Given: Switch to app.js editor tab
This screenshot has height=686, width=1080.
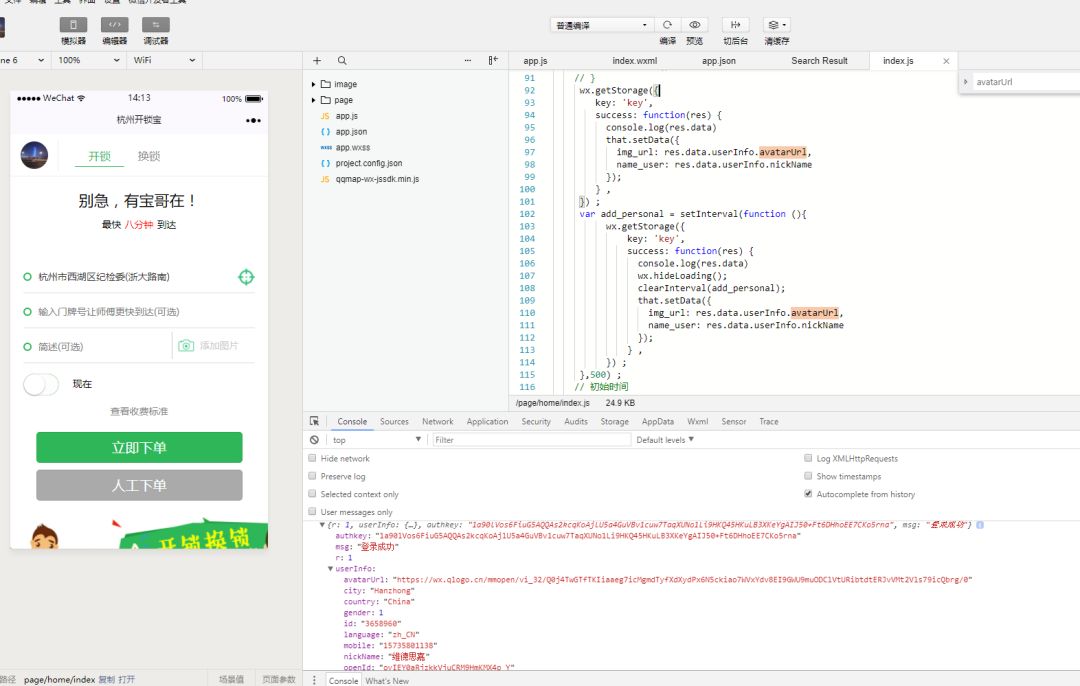Looking at the screenshot, I should 535,61.
